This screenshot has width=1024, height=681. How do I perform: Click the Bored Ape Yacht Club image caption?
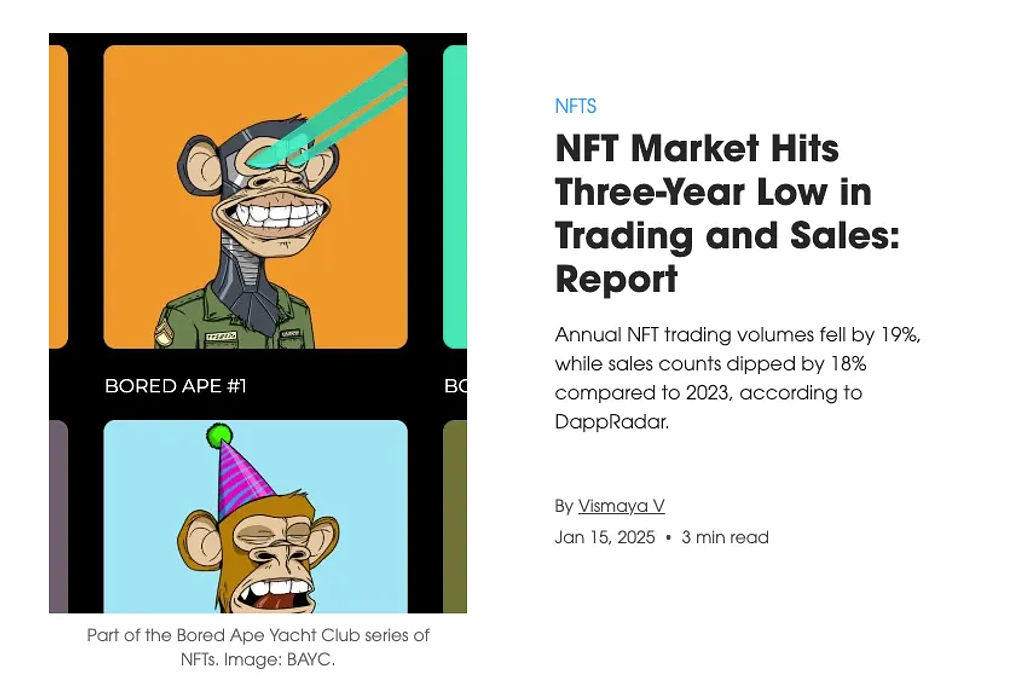258,647
